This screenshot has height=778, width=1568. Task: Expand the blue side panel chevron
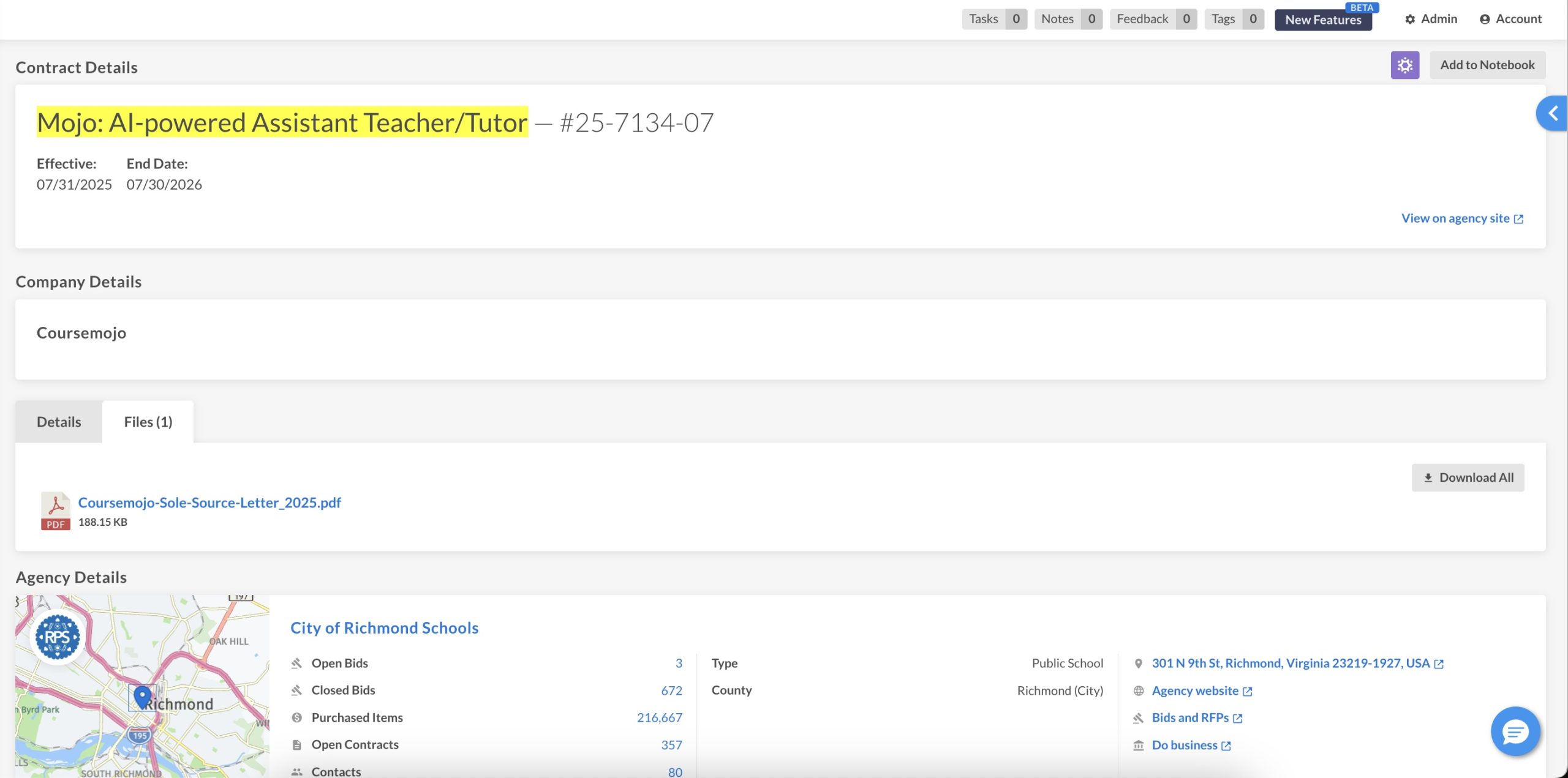pos(1553,113)
